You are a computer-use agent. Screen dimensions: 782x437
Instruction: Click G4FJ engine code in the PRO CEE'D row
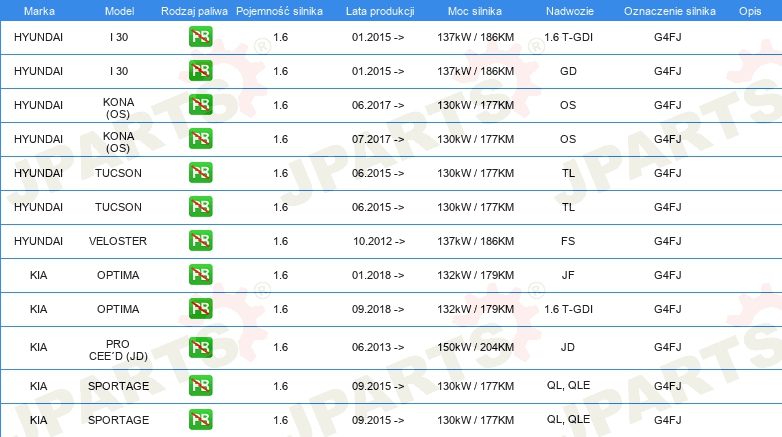point(667,347)
